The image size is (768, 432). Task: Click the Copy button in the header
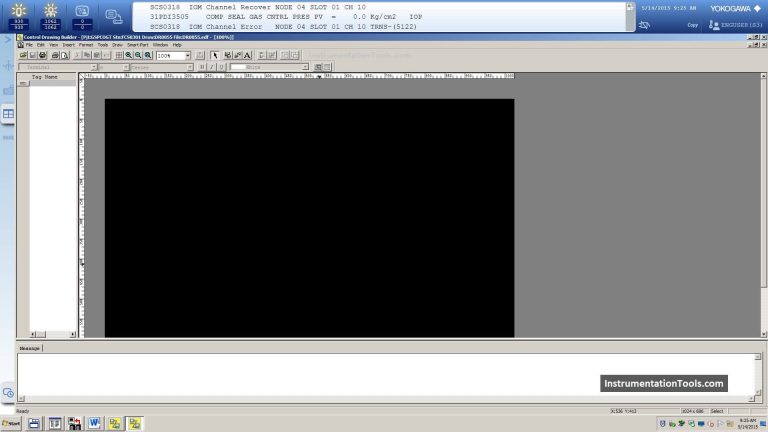pos(692,24)
